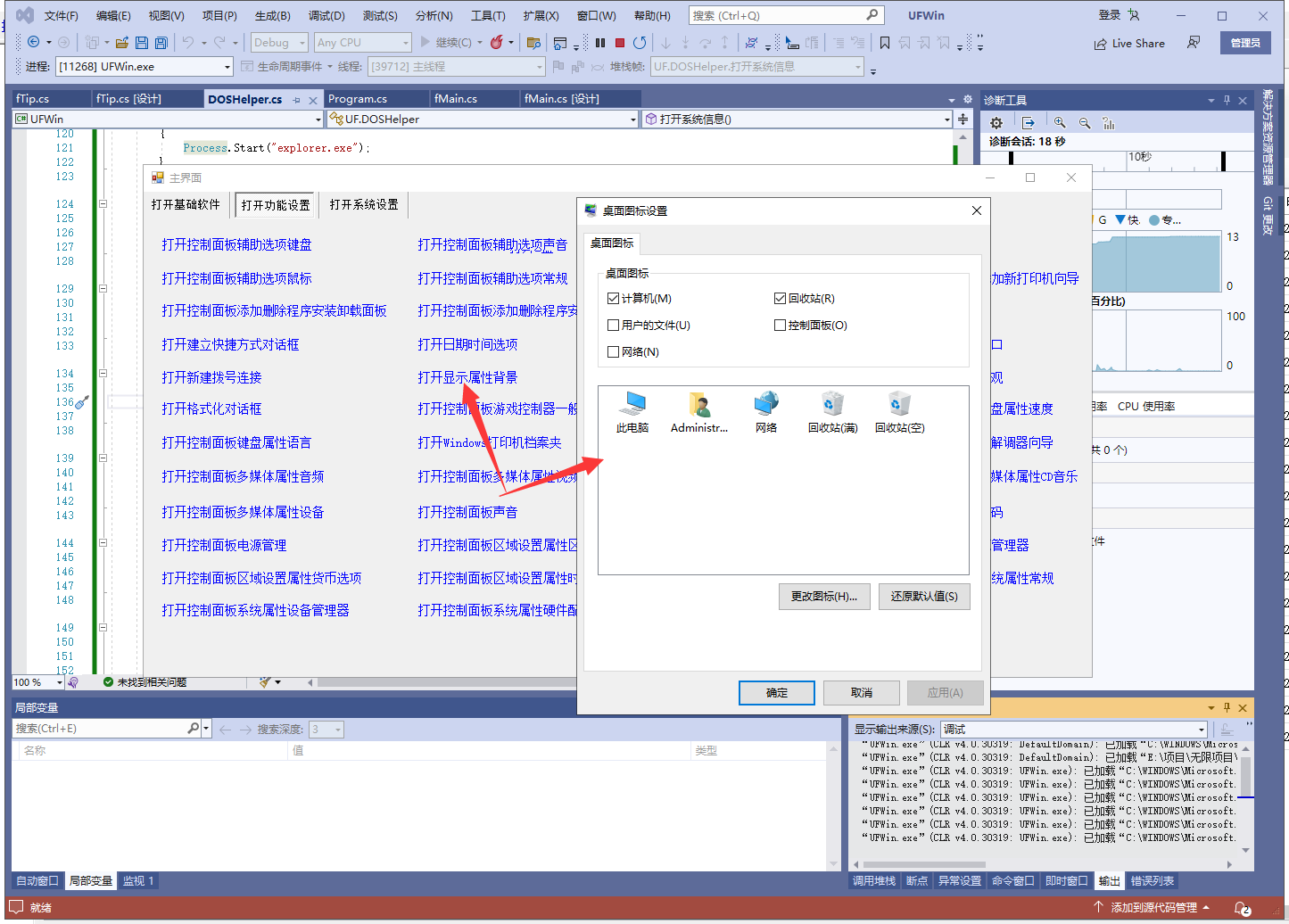
Task: Select the Administr... user icon in preview
Action: [x=699, y=413]
